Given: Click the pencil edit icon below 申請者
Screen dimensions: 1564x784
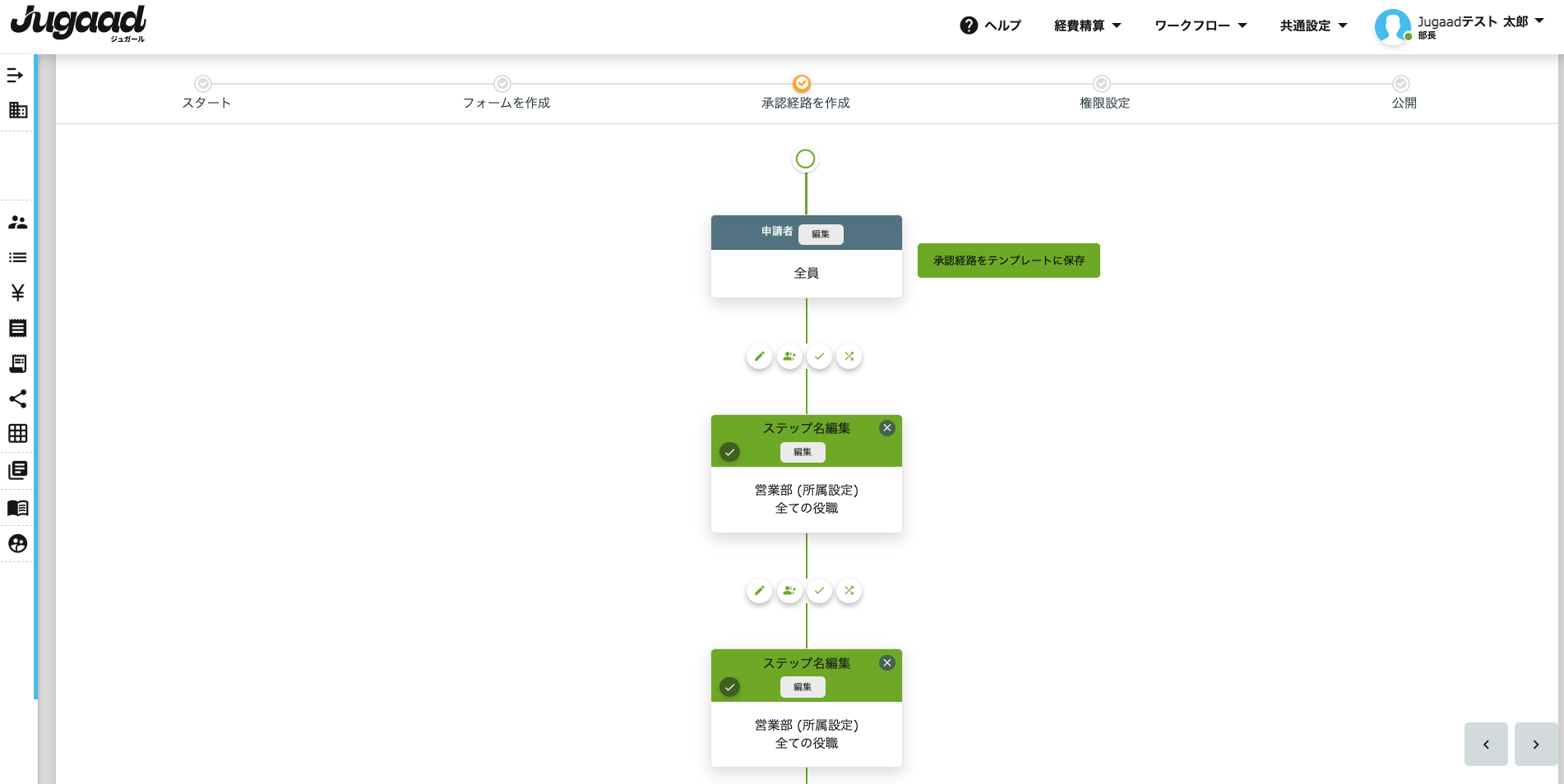Looking at the screenshot, I should (759, 357).
